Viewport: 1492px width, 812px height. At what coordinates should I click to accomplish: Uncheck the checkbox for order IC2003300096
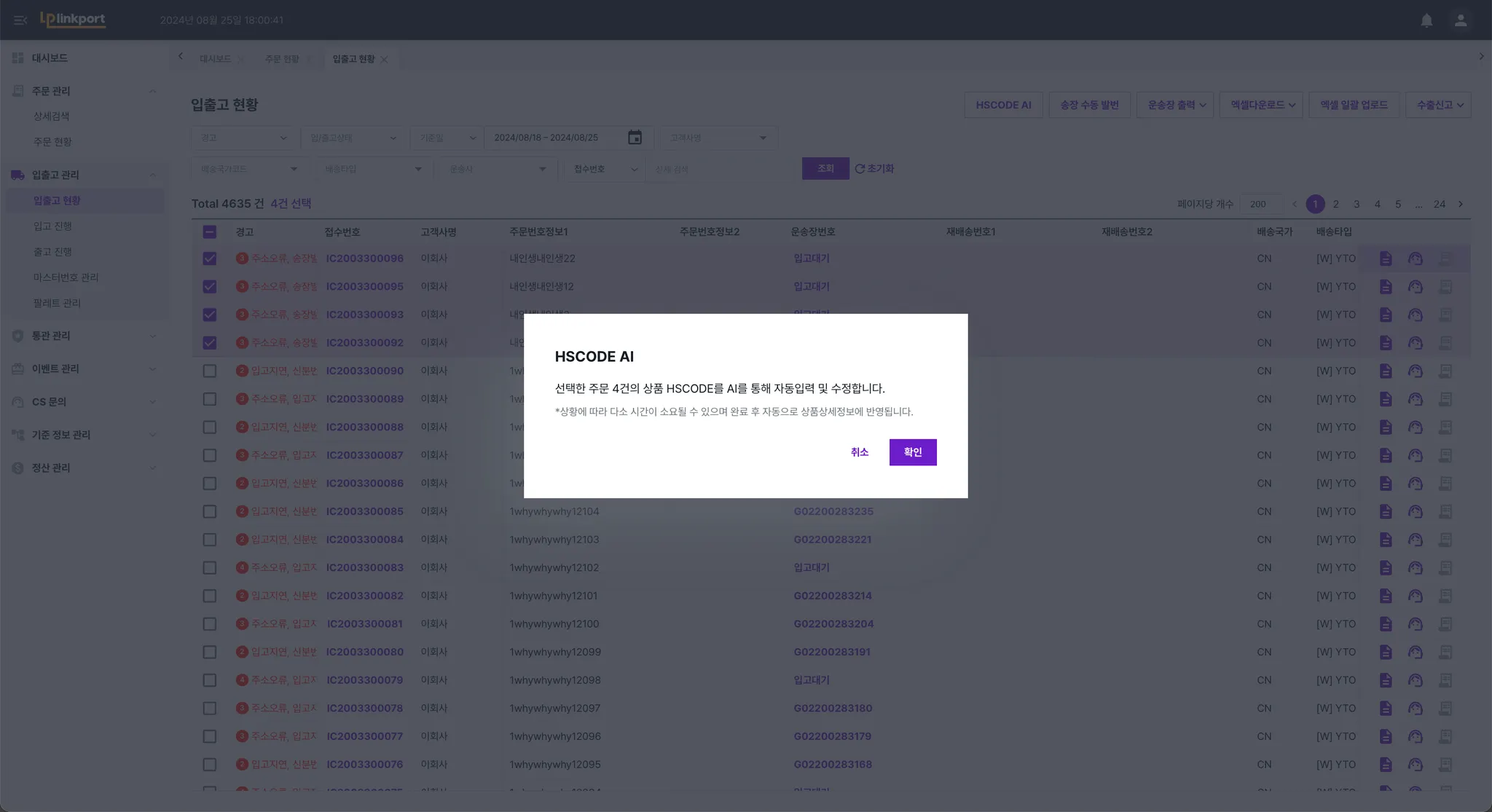pyautogui.click(x=210, y=259)
